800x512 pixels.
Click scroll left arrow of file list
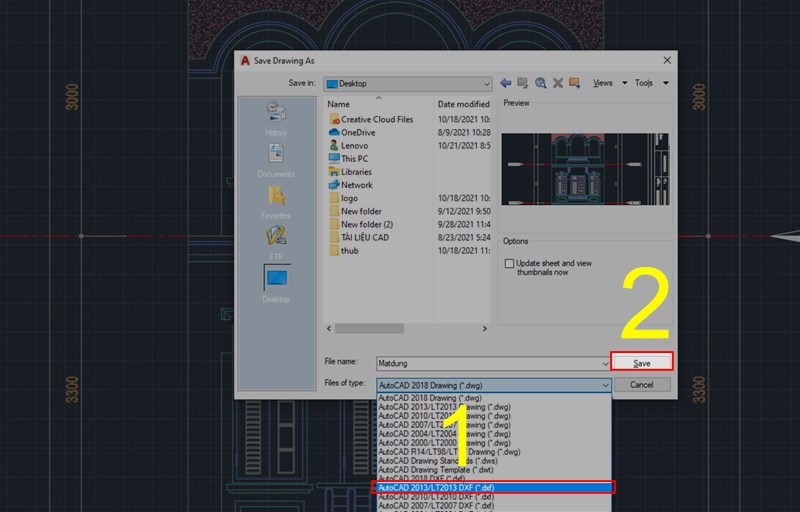[329, 328]
